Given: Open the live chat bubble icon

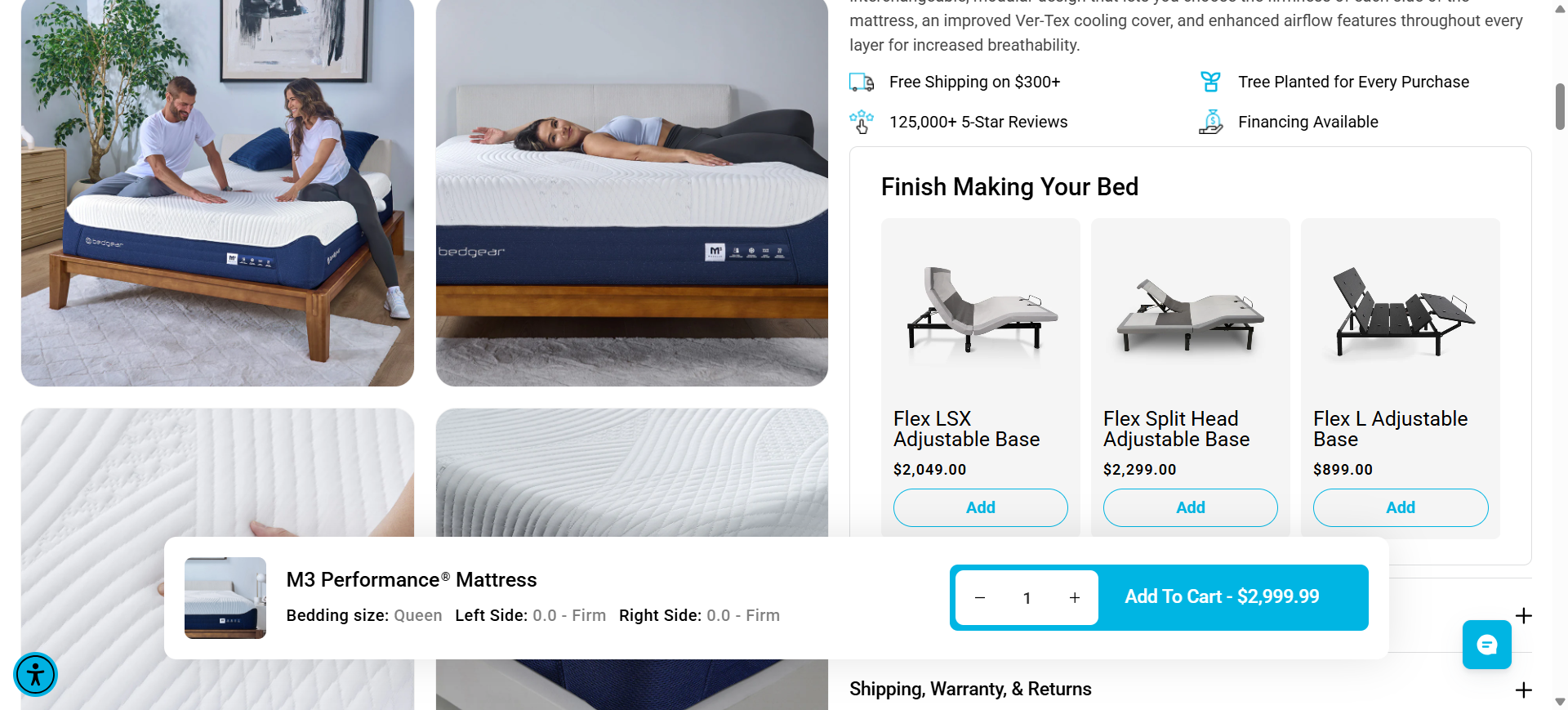Looking at the screenshot, I should point(1486,645).
